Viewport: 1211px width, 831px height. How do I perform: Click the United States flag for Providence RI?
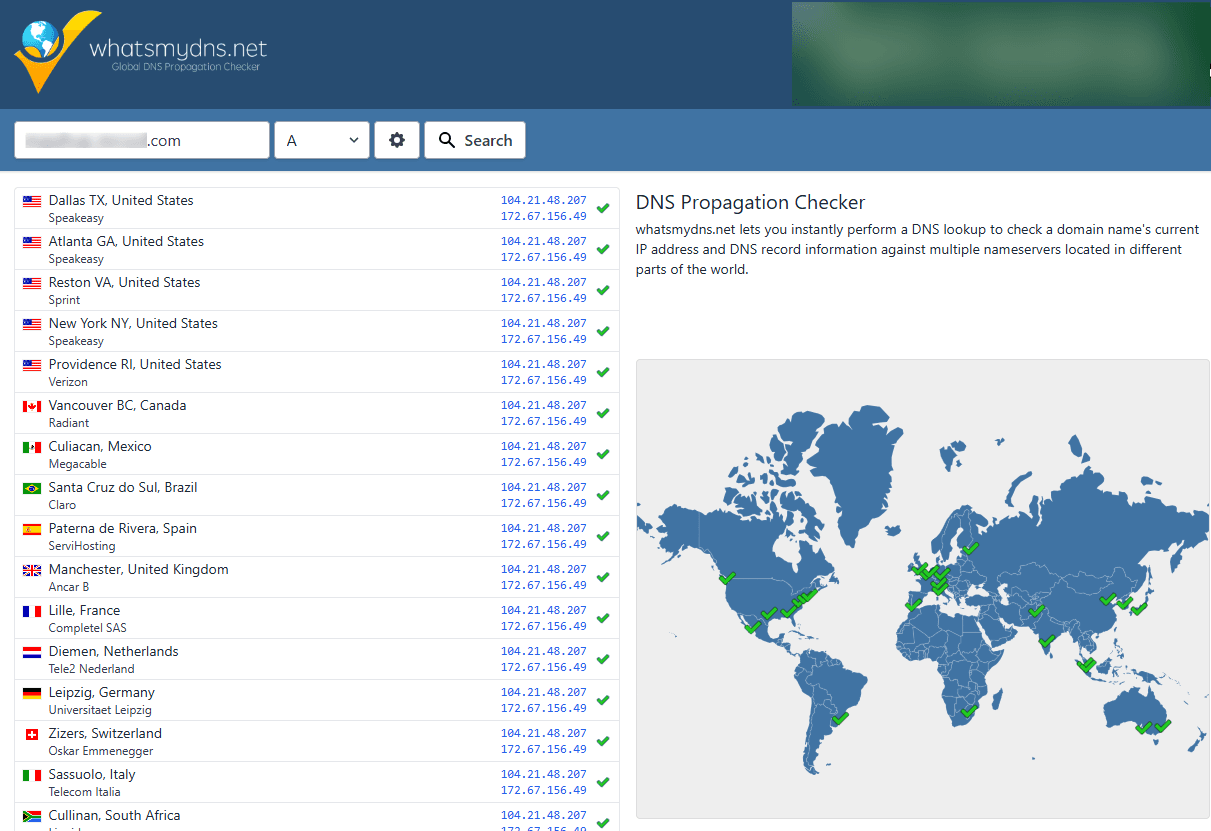tap(32, 365)
